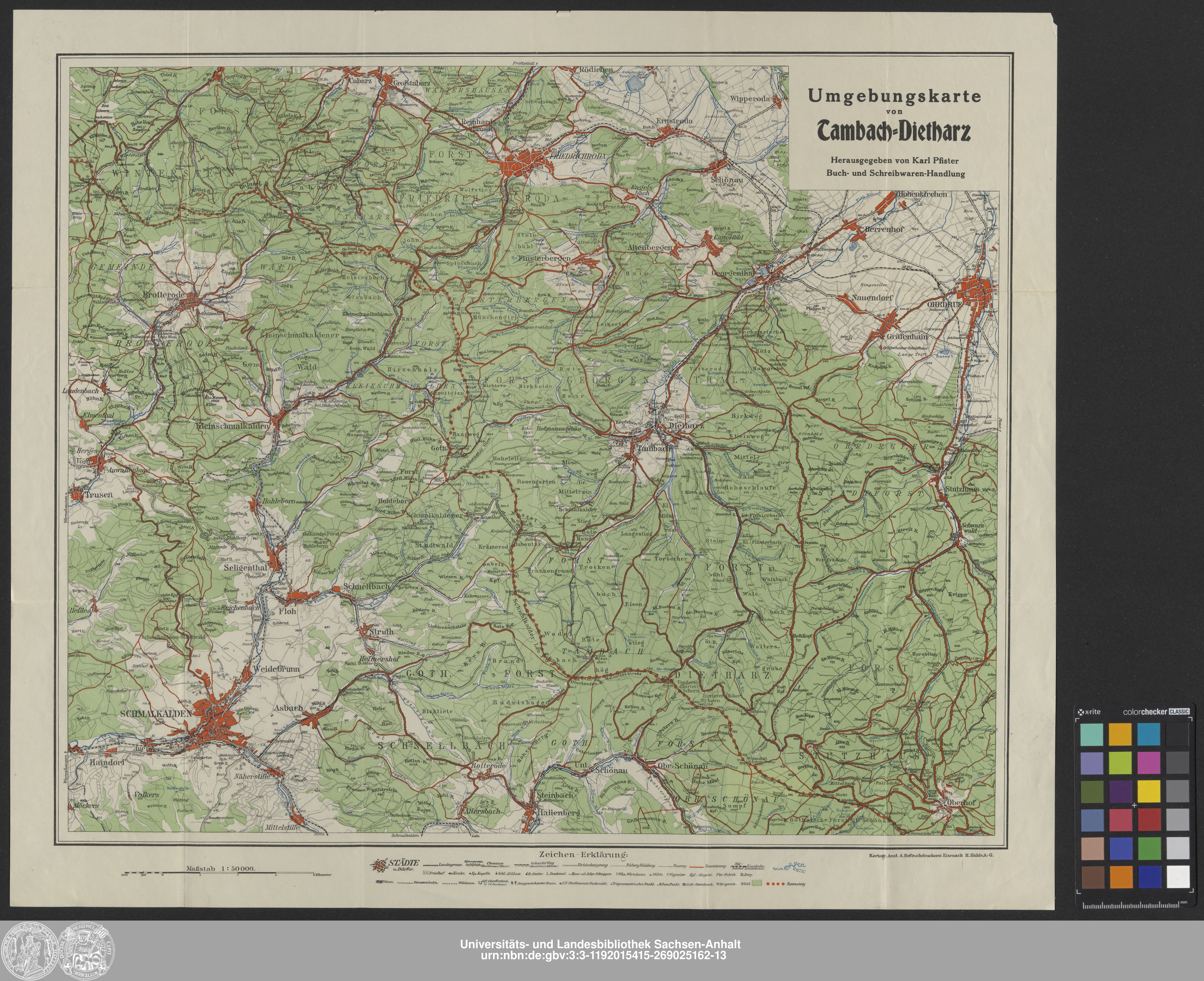Click the Helmershof label near Struth
This screenshot has width=1204, height=981.
[379, 659]
